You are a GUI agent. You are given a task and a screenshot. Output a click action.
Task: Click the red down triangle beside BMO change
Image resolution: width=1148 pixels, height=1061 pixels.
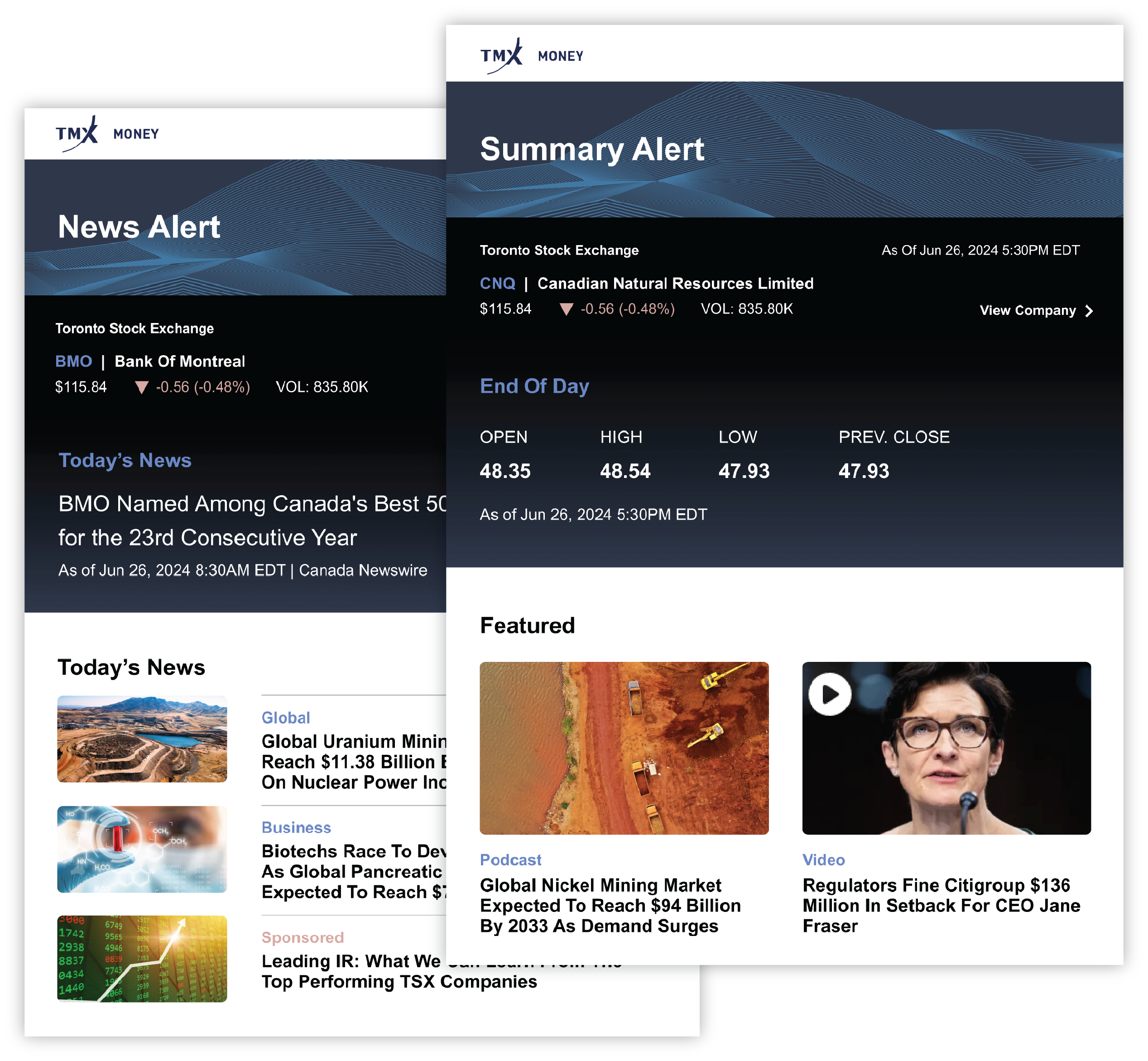pos(141,387)
